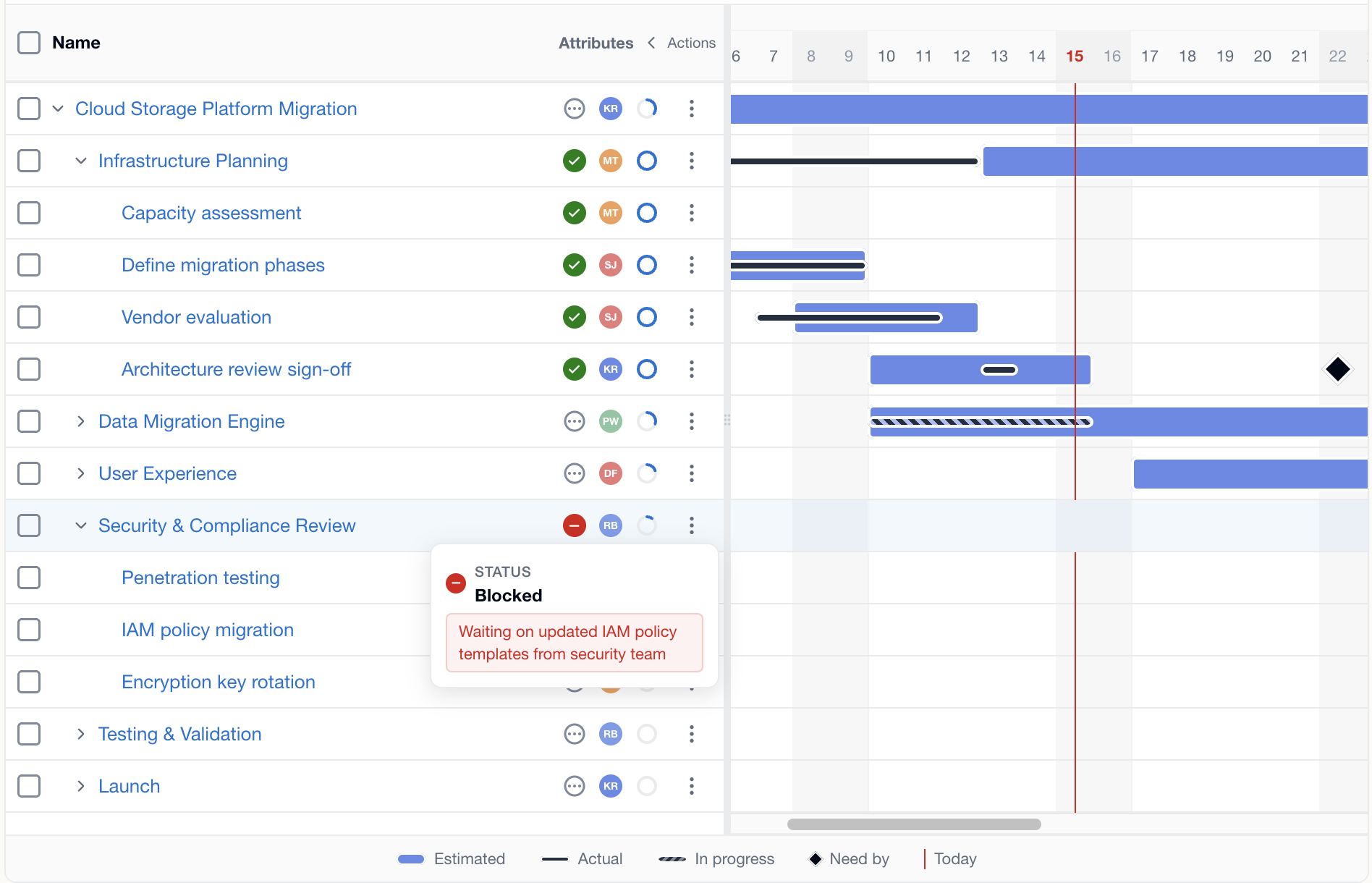Click the Attributes column header label

click(x=596, y=43)
